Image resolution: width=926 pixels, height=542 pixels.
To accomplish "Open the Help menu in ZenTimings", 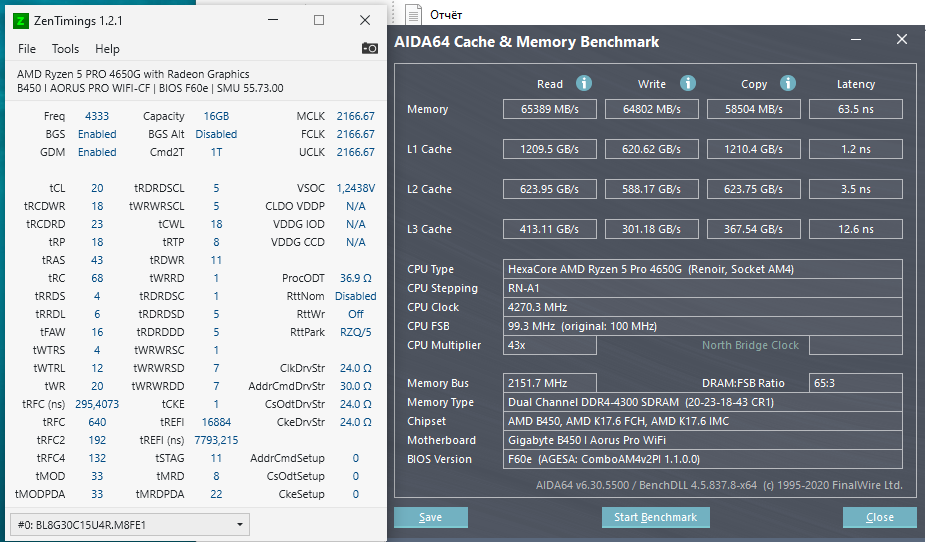I will point(107,49).
